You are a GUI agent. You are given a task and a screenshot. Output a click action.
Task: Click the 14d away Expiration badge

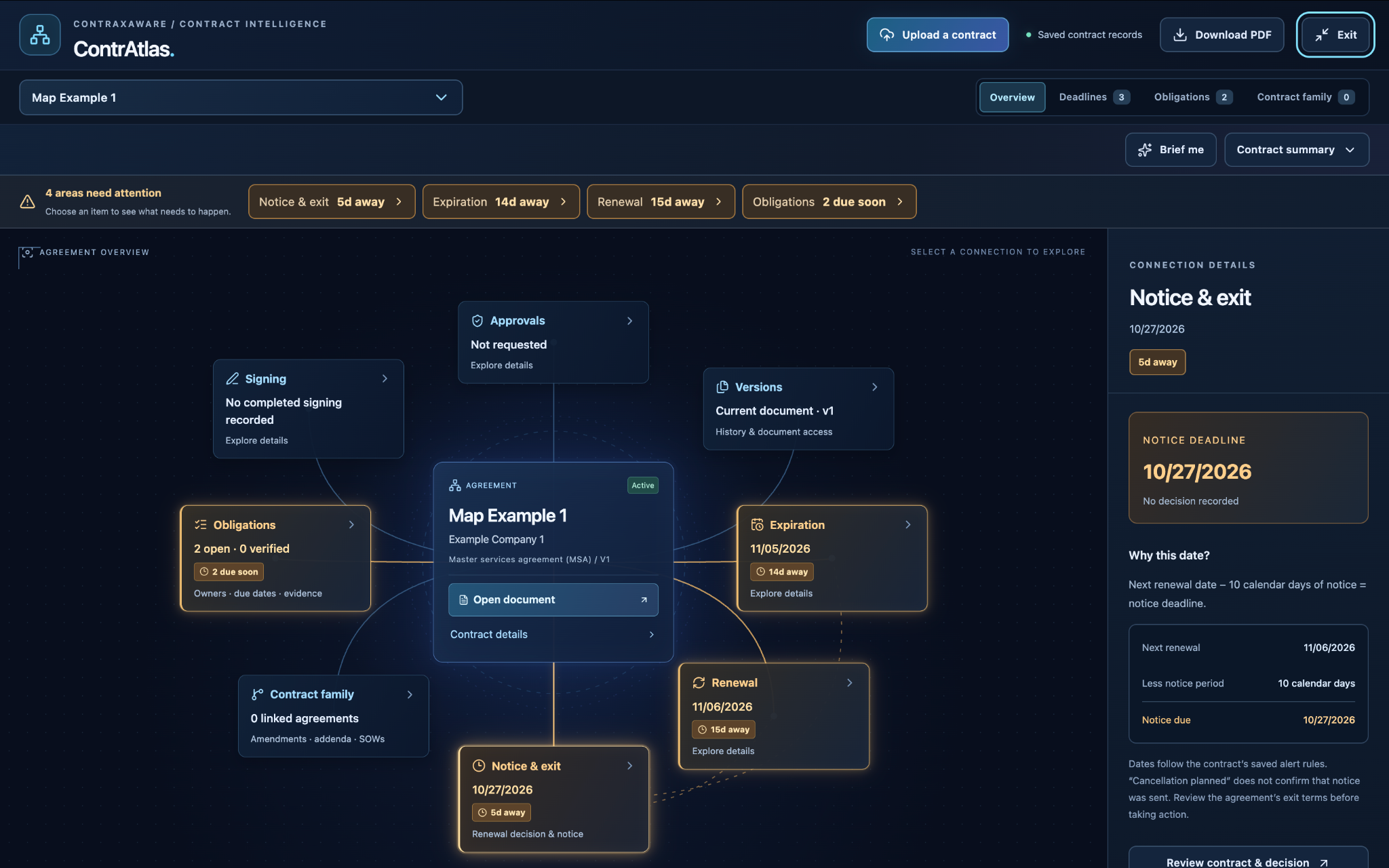tap(781, 572)
